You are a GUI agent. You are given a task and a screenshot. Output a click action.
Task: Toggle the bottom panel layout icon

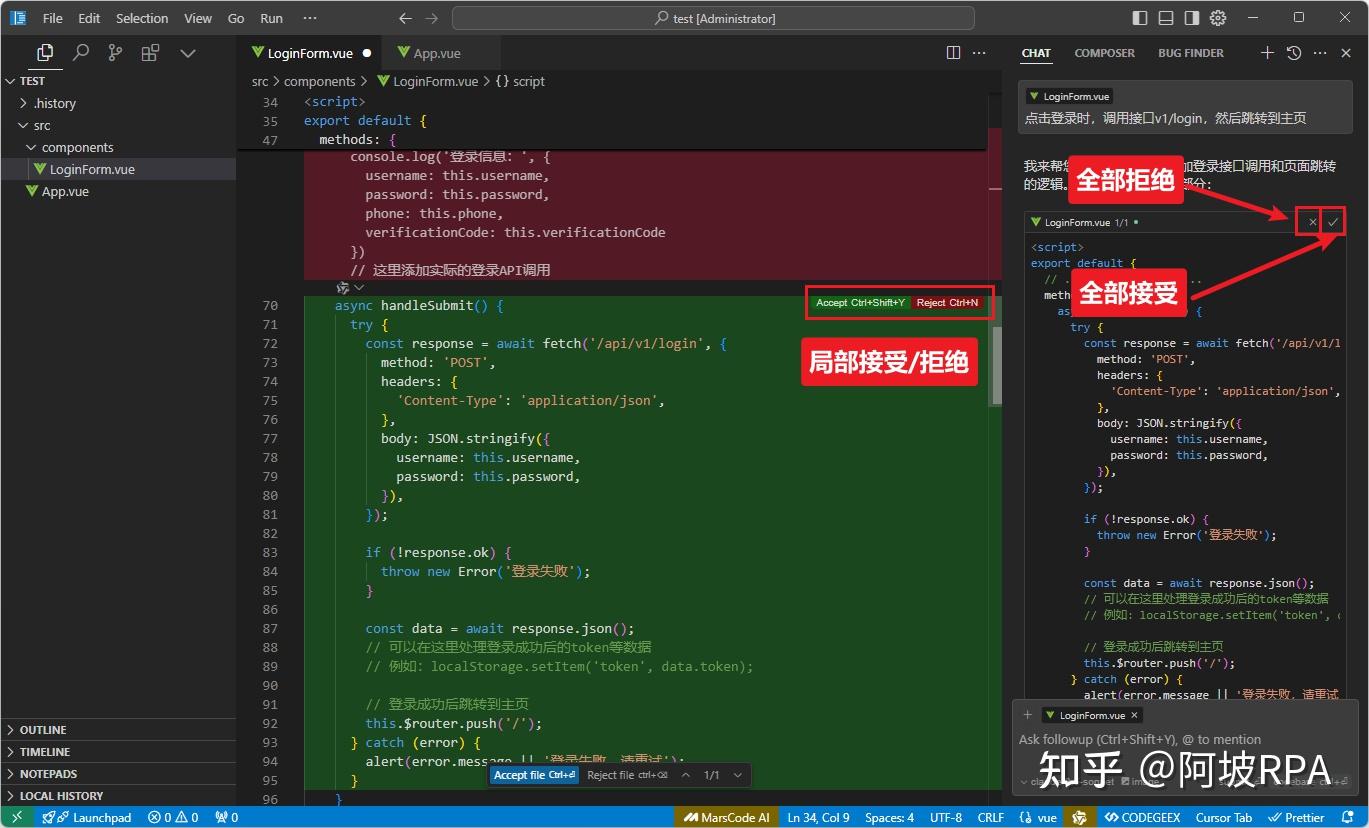(1166, 18)
